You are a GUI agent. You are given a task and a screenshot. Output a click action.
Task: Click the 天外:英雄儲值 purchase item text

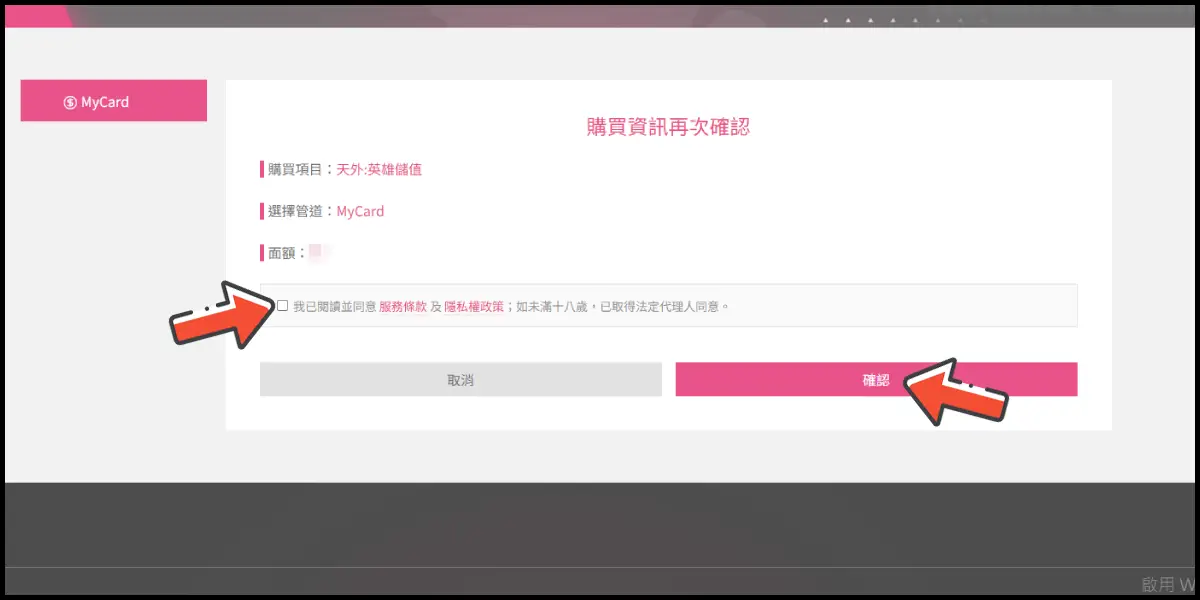(x=379, y=170)
